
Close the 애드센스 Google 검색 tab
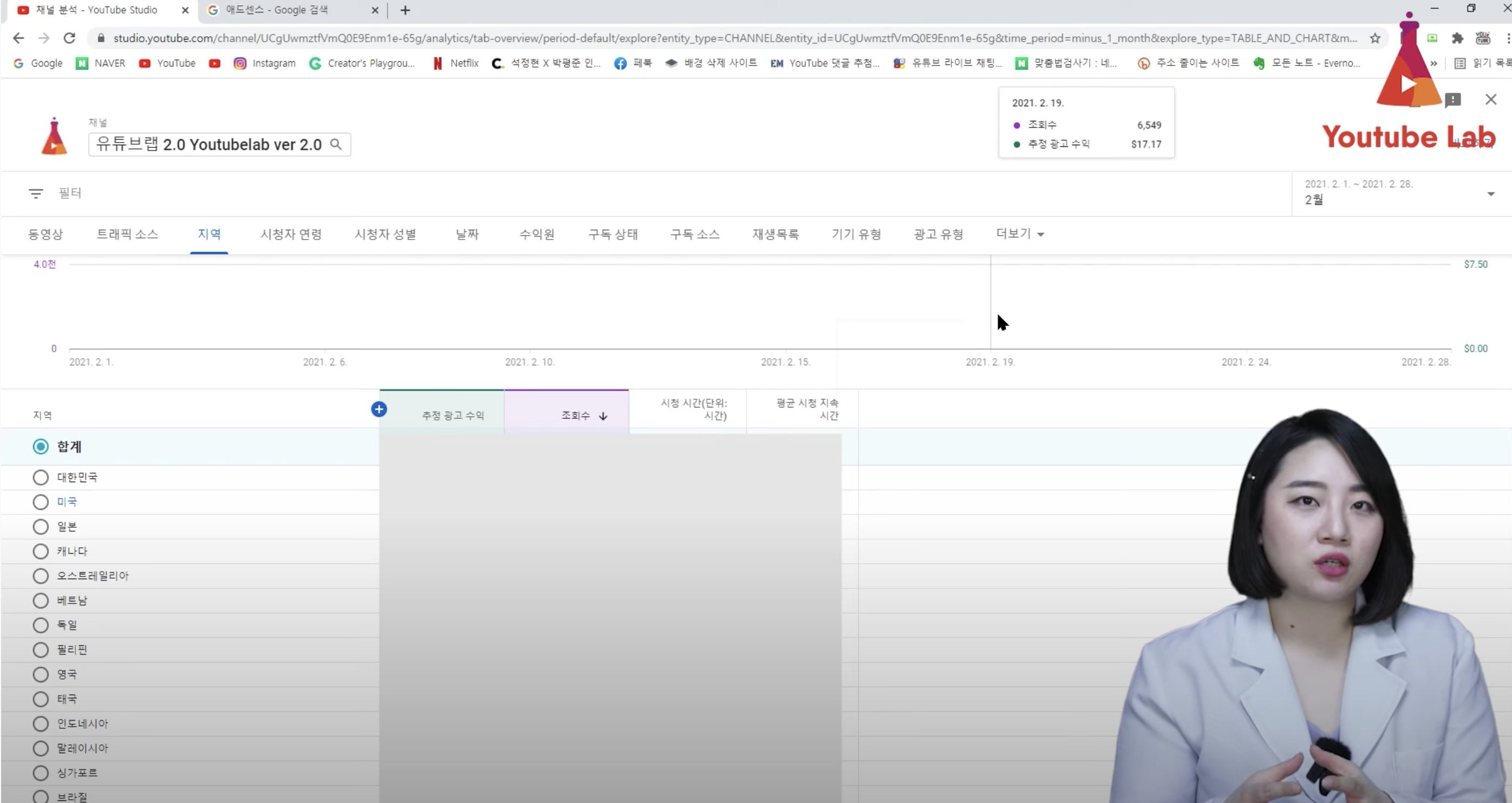tap(375, 10)
